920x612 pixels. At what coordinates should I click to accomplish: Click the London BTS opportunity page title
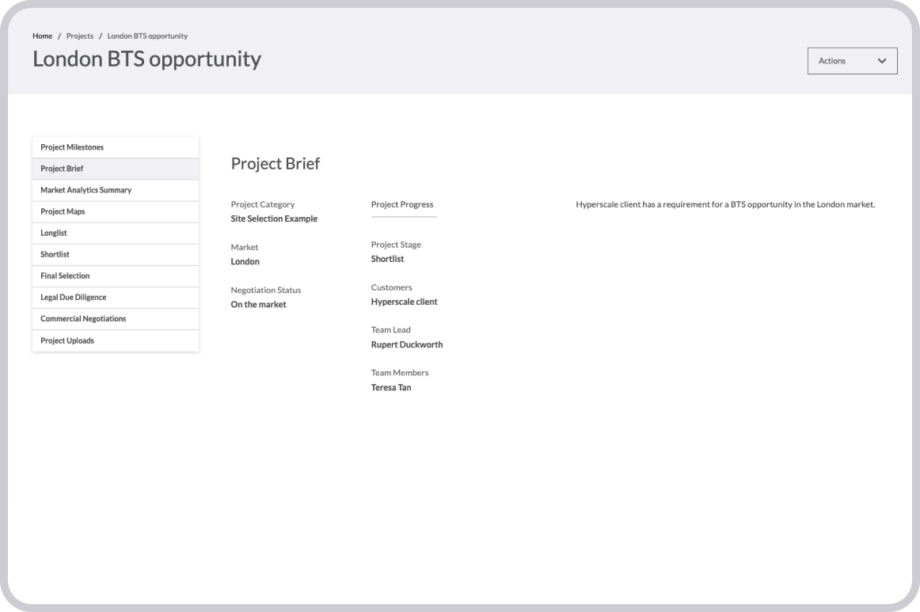[x=146, y=60]
